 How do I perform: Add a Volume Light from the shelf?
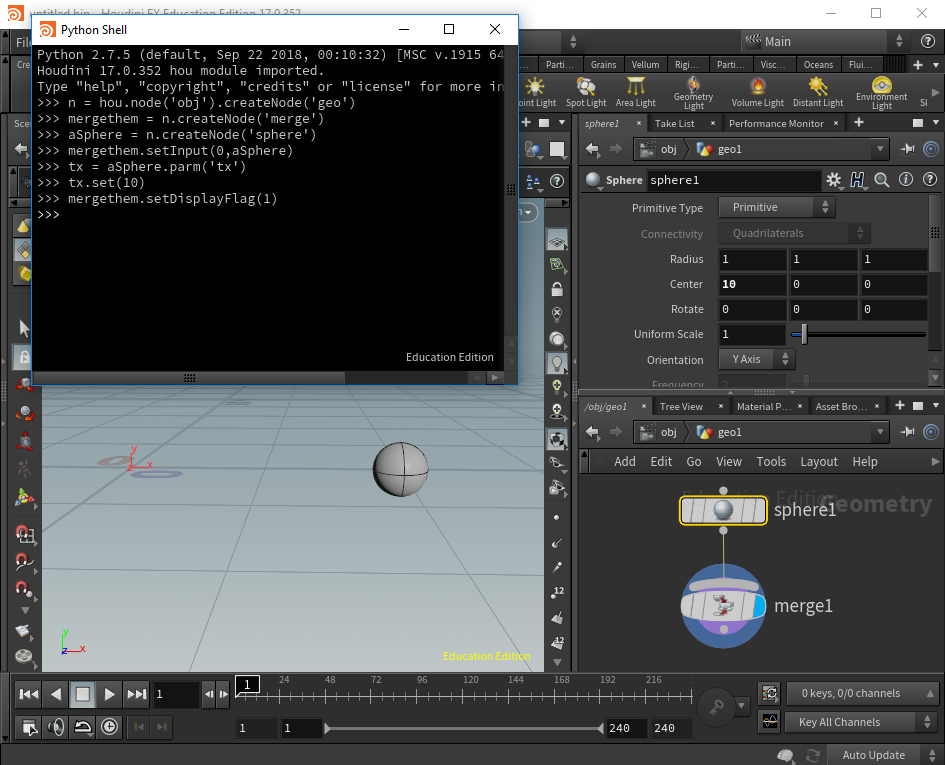pos(758,91)
